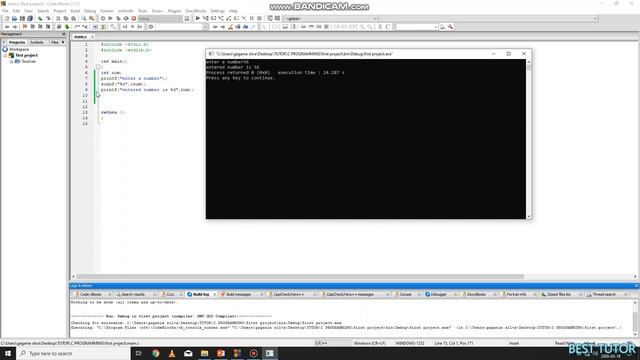
Task: Switch to the Debugger log tab
Action: [439, 294]
